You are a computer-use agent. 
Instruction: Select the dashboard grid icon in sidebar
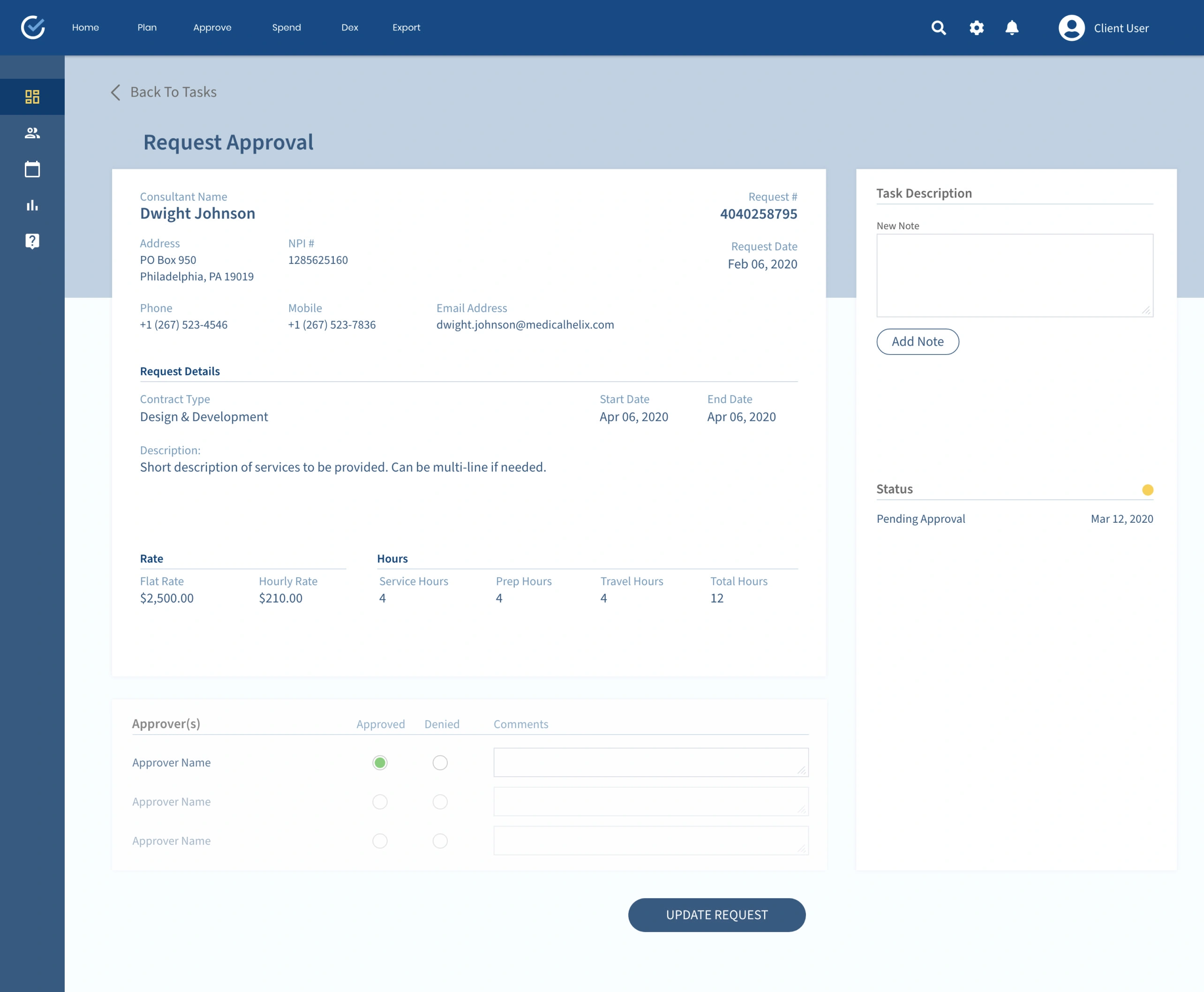tap(32, 97)
